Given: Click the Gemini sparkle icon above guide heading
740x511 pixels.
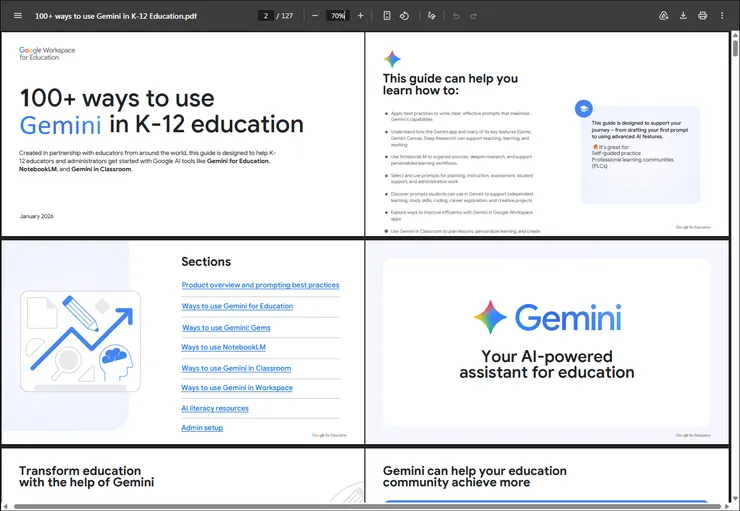Looking at the screenshot, I should (392, 59).
